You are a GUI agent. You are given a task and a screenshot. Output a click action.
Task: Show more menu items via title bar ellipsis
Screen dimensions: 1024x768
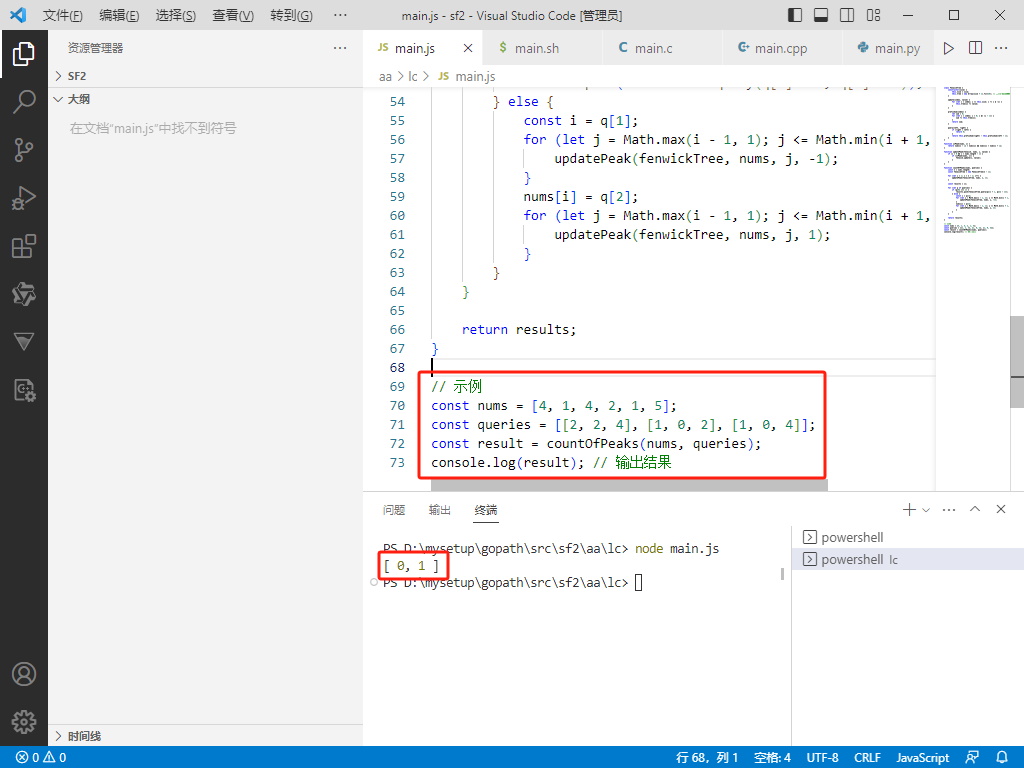point(340,16)
